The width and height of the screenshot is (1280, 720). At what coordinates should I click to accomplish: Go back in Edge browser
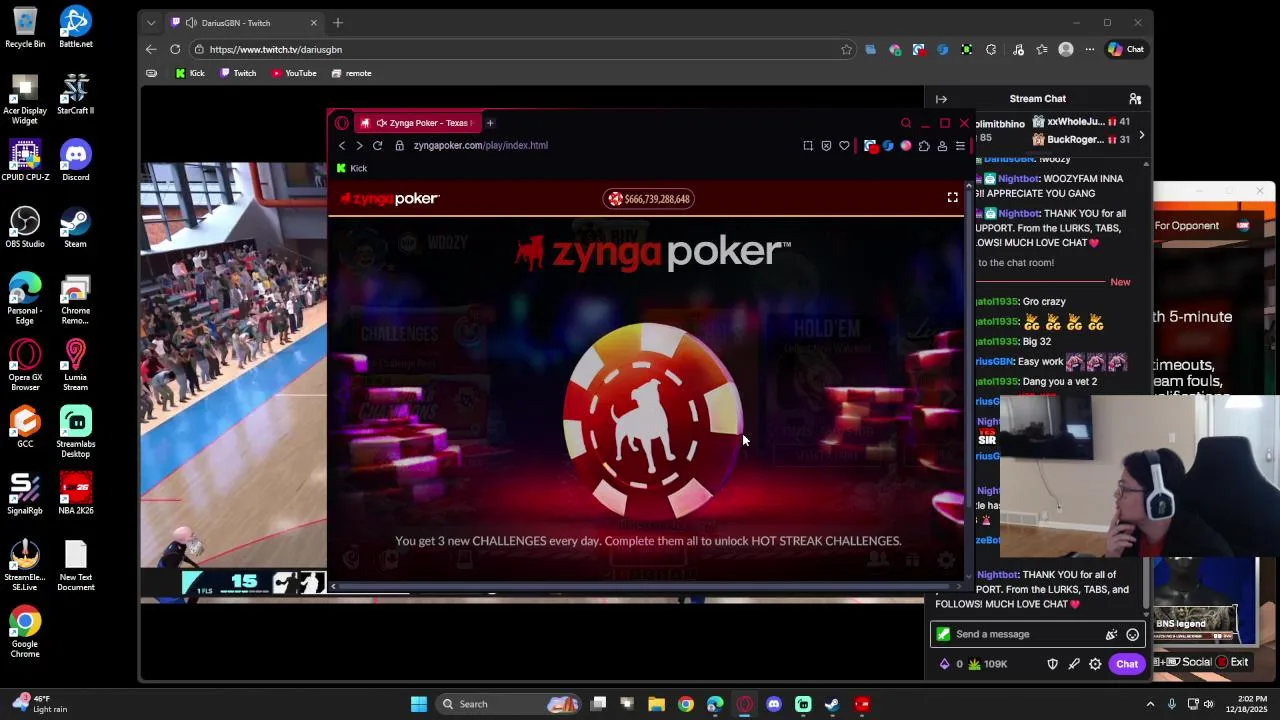(151, 49)
